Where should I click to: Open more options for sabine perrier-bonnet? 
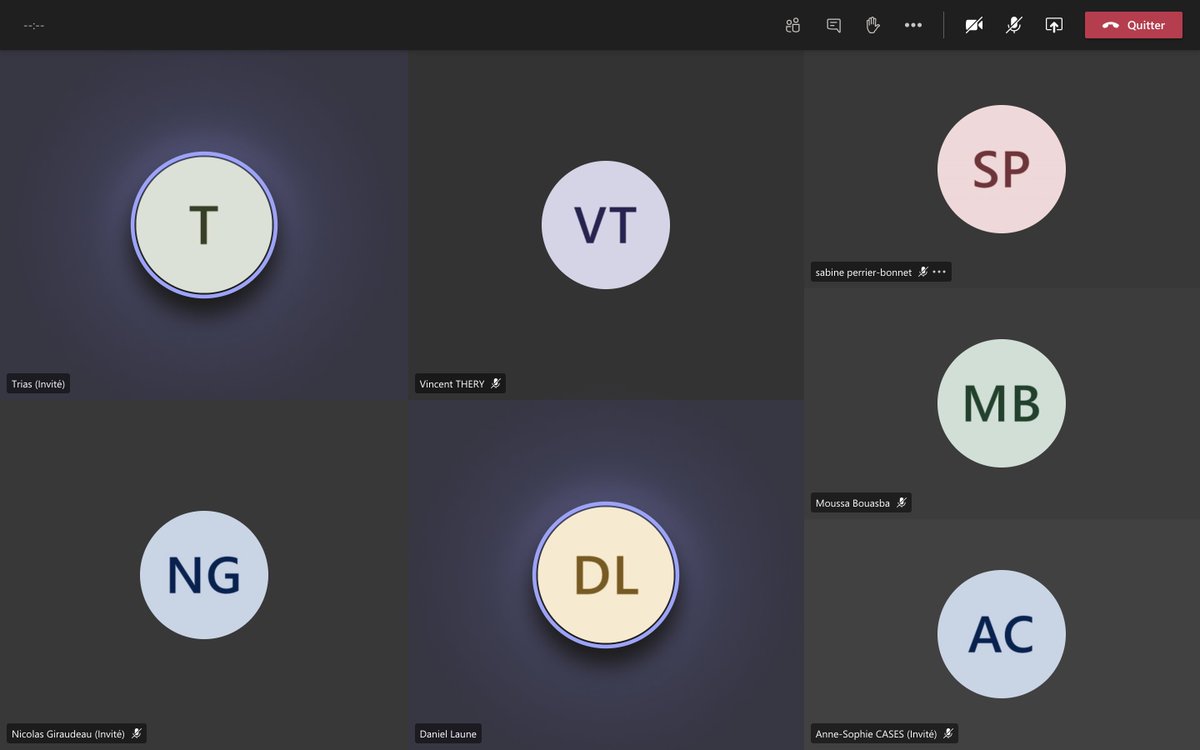point(939,272)
